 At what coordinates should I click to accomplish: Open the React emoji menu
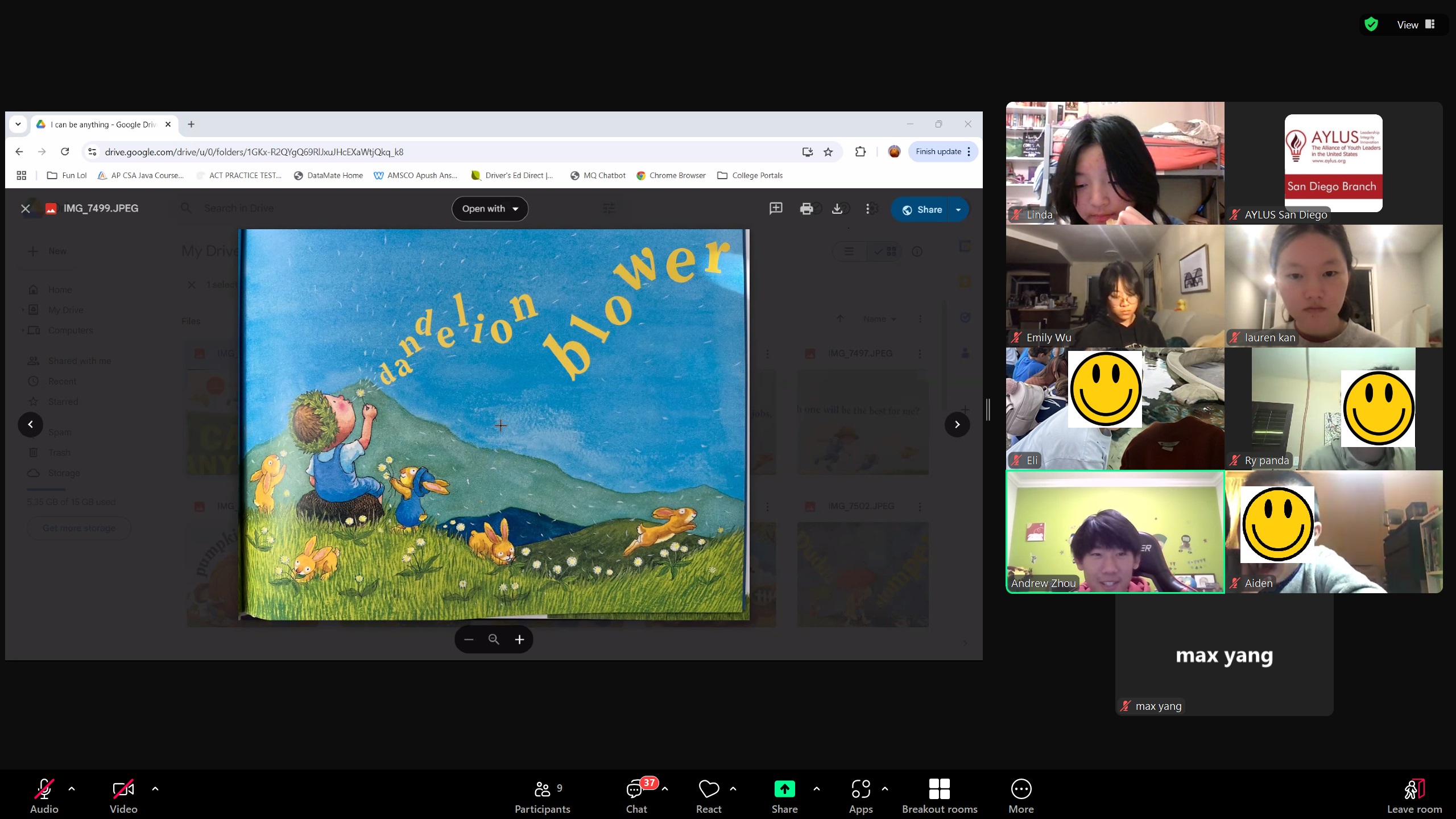point(709,795)
